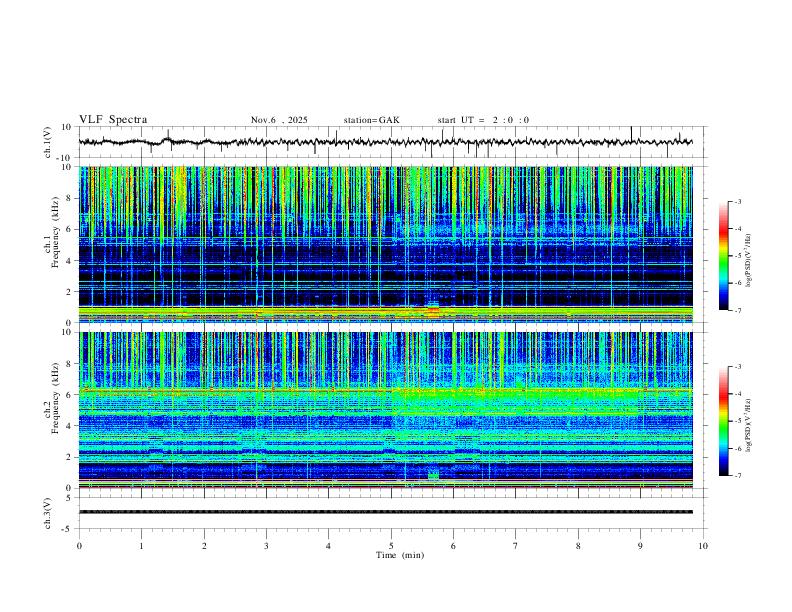This screenshot has height=612, width=792.
Task: Click the ch.1 PSD color bar
Action: click(x=723, y=256)
